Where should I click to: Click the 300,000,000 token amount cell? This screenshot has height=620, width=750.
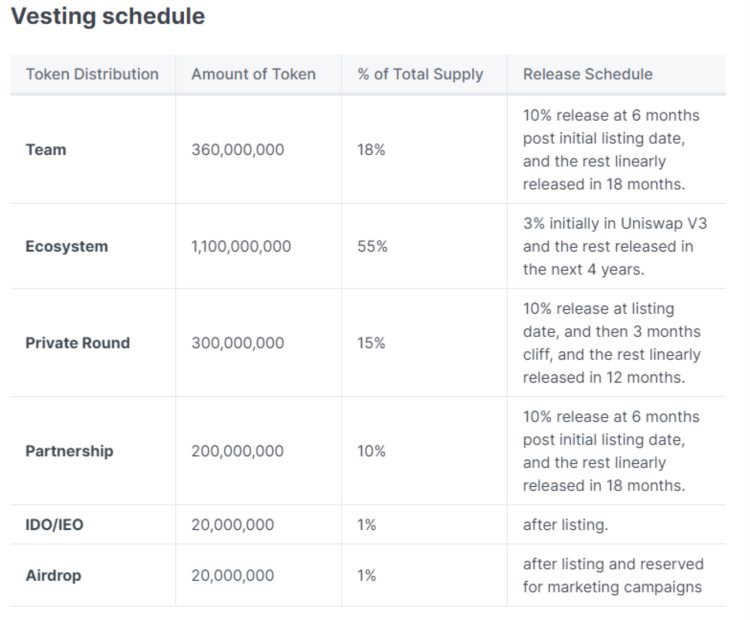[237, 343]
